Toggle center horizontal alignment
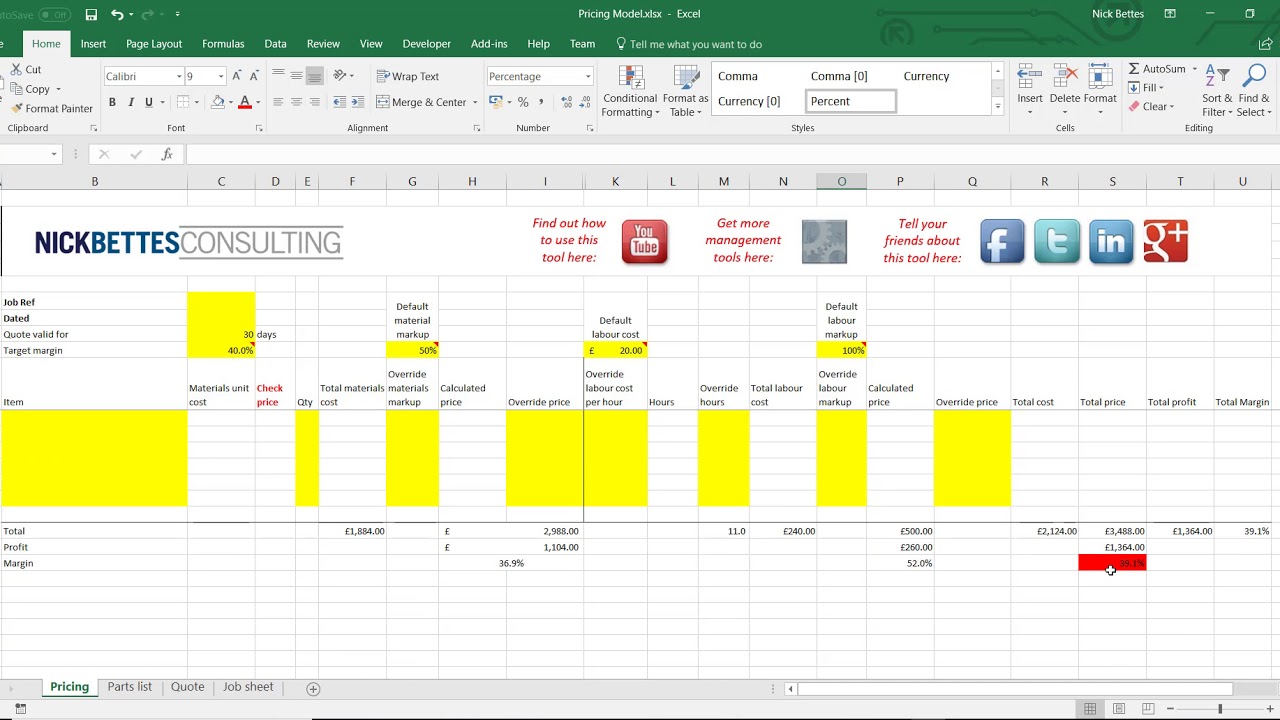 (296, 102)
